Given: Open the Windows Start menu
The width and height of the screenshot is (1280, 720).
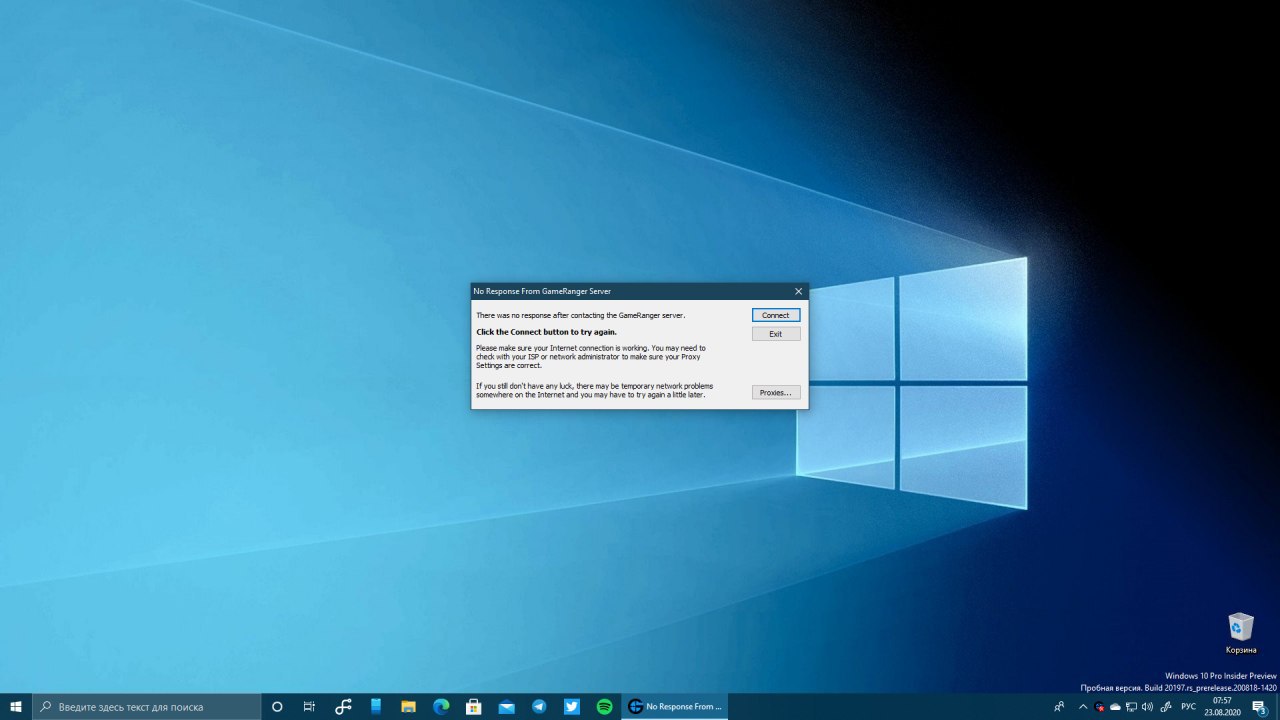Looking at the screenshot, I should tap(16, 706).
